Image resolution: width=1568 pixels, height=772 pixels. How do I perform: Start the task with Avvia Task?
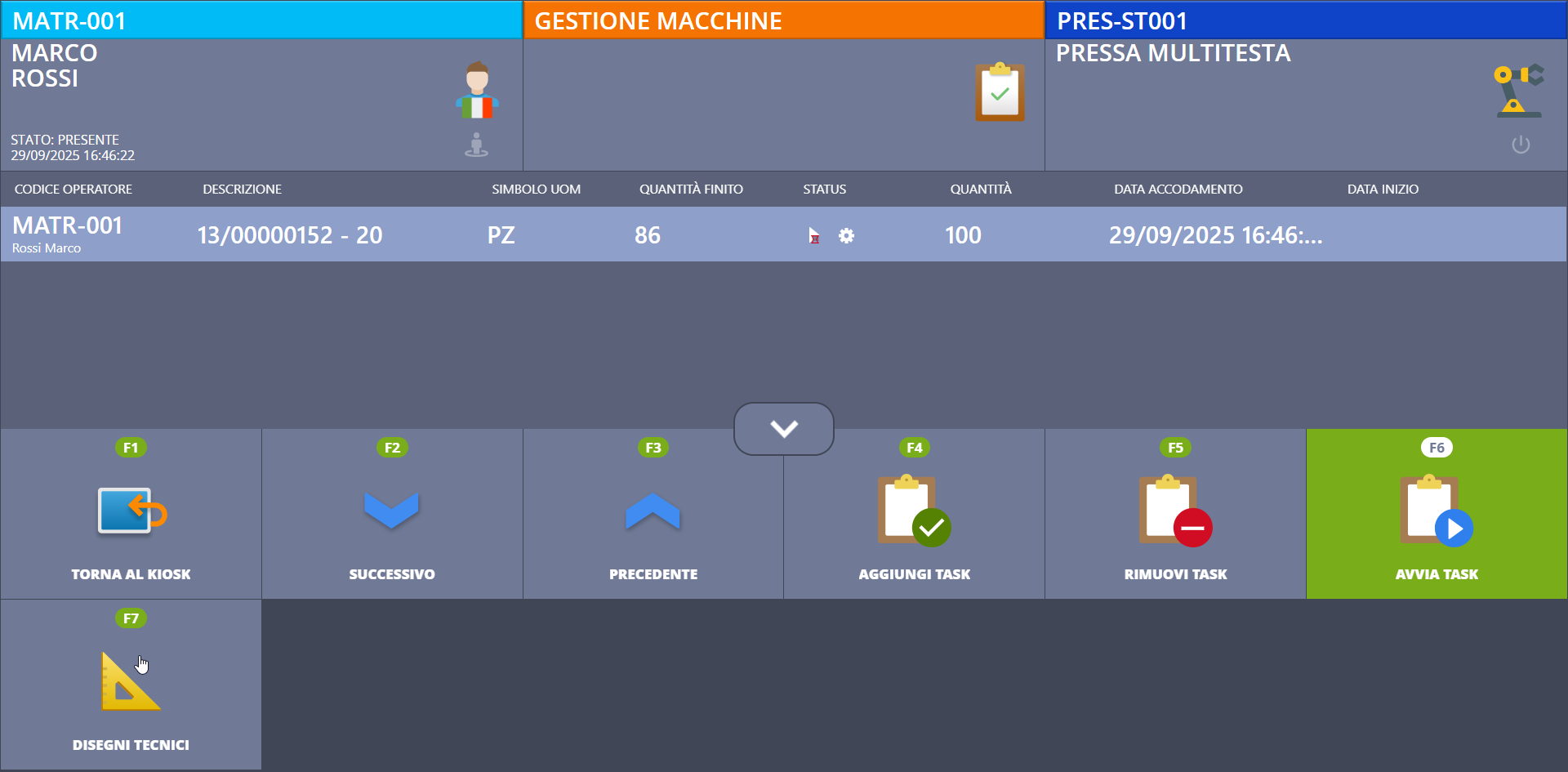[1437, 514]
